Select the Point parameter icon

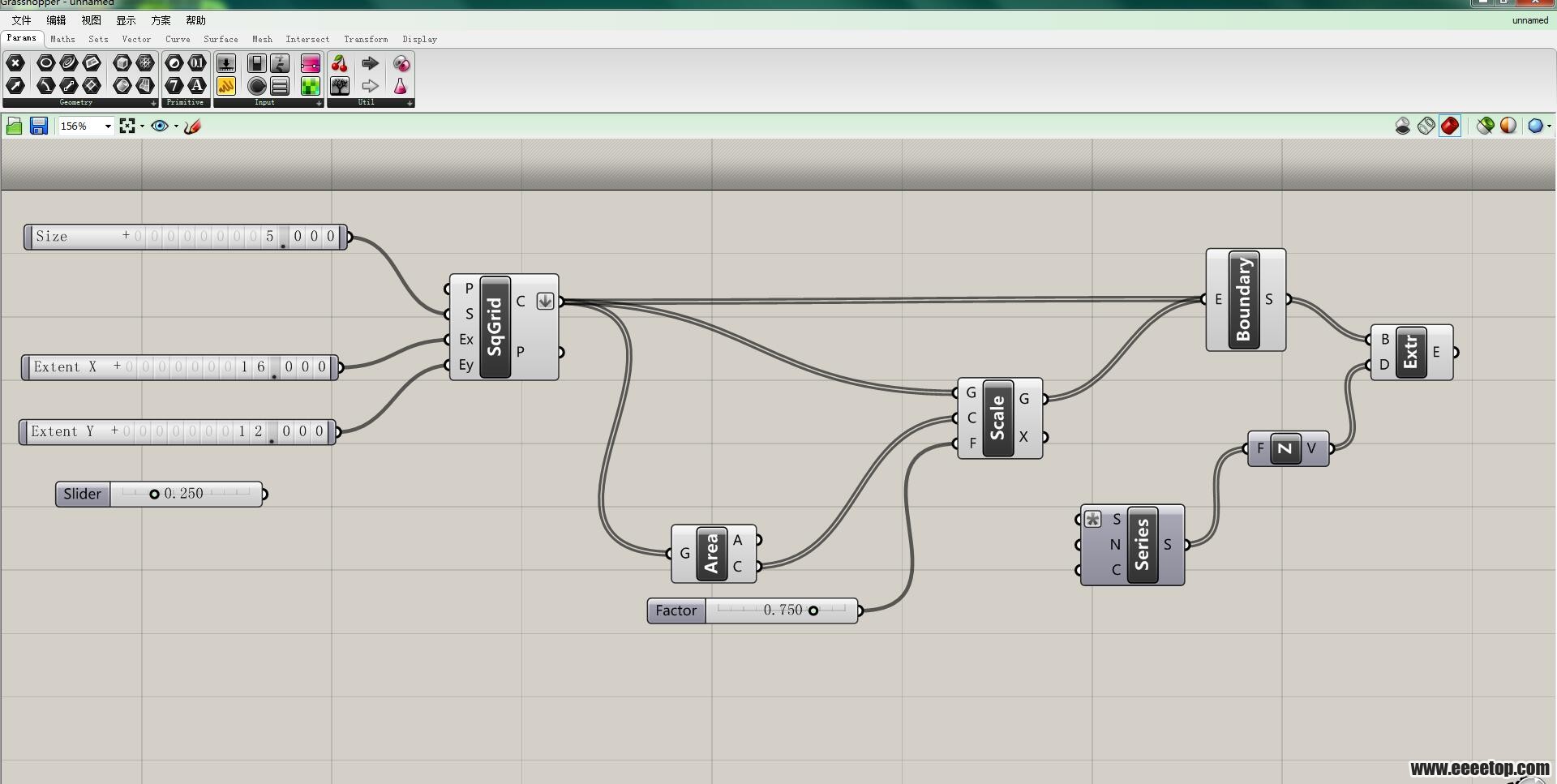pos(15,62)
